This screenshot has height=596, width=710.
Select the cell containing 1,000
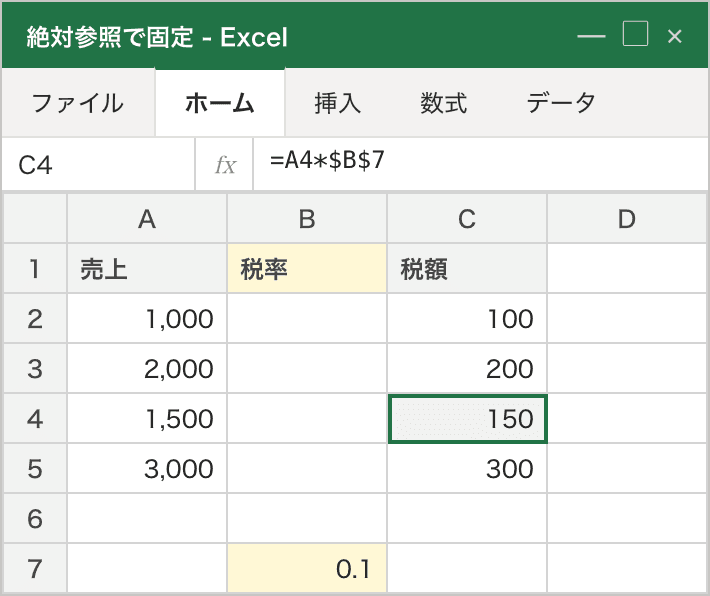point(147,318)
